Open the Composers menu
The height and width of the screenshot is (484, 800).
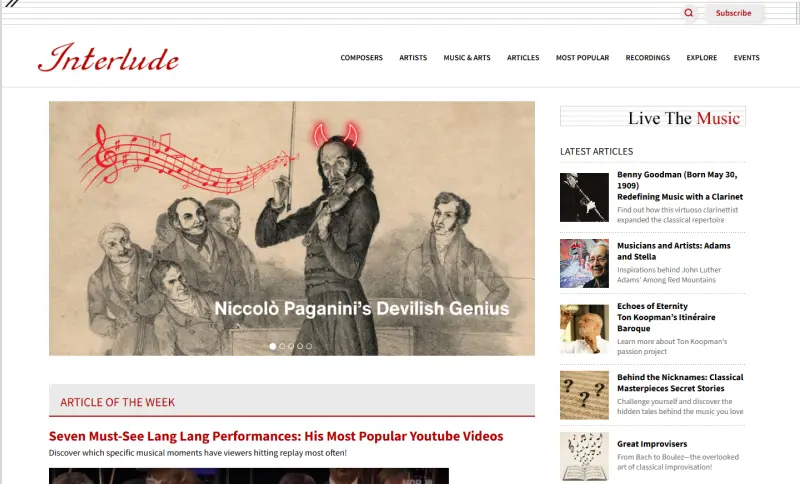point(361,58)
